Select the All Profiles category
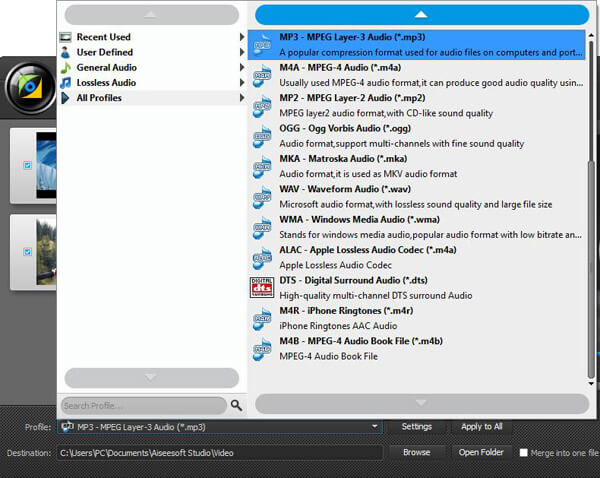600x478 pixels. pos(152,98)
